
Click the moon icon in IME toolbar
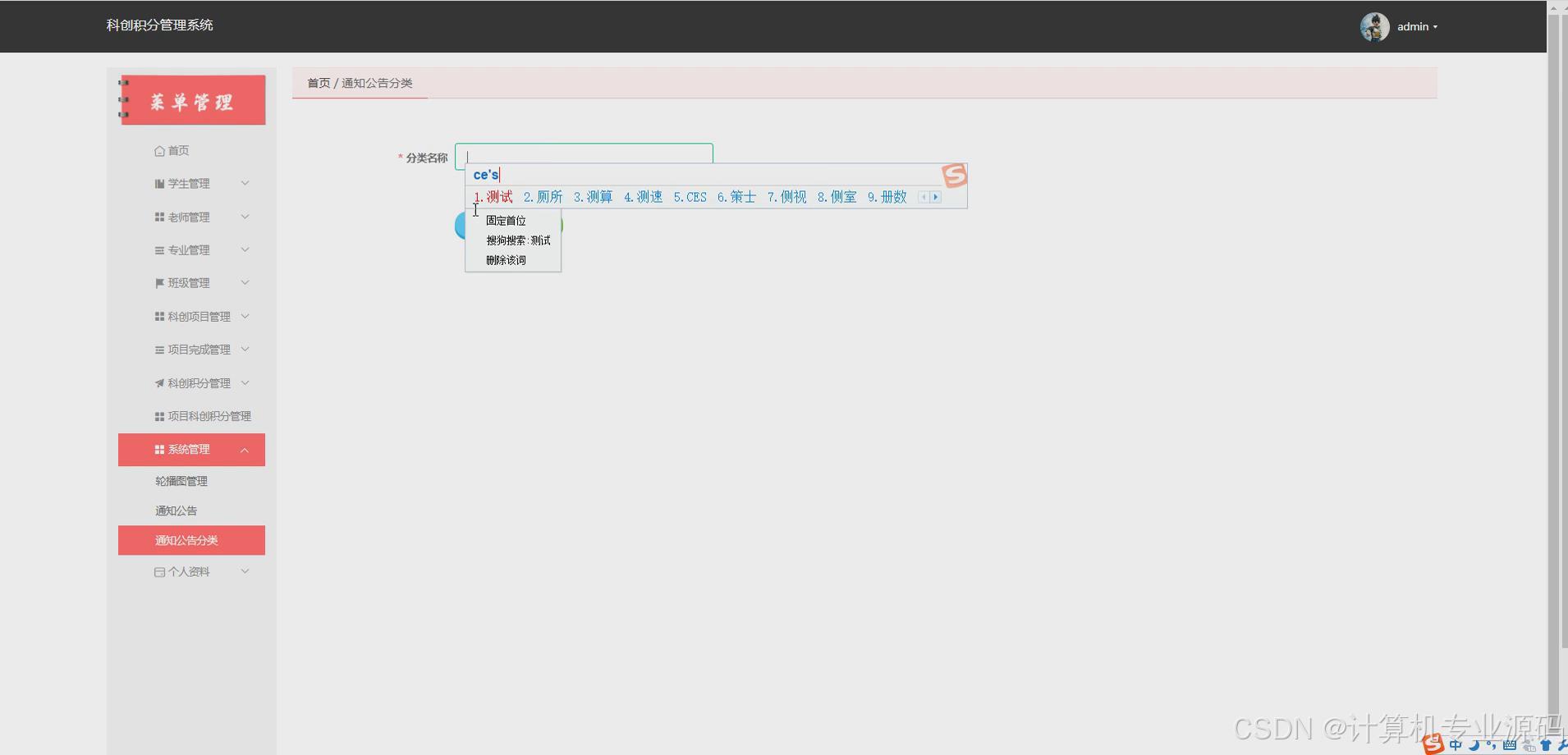pyautogui.click(x=1474, y=745)
